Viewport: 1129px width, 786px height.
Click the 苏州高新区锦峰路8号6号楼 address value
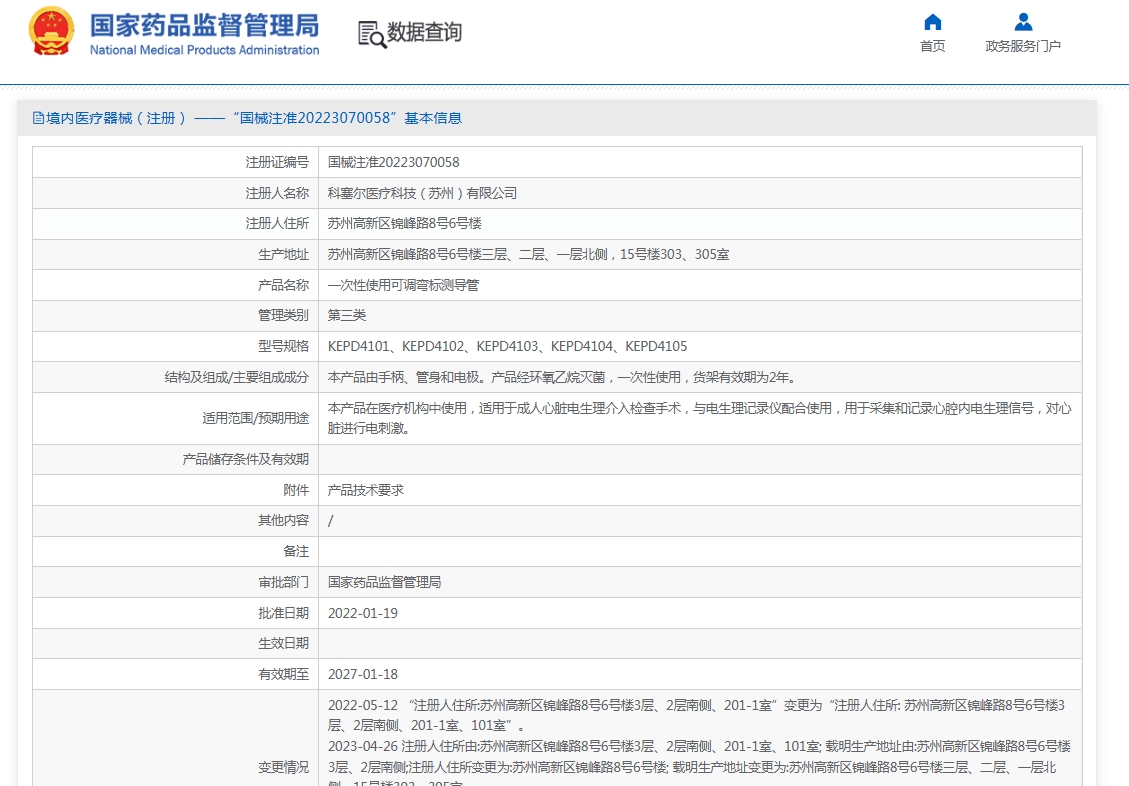click(405, 224)
